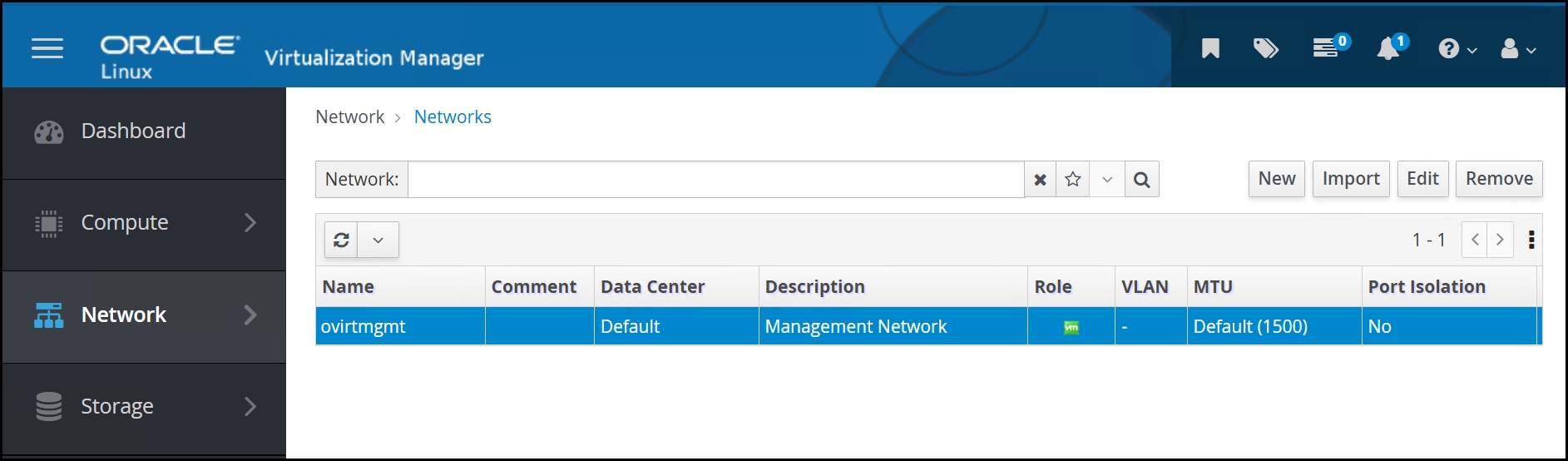This screenshot has height=461, width=1568.
Task: Click the New network button
Action: point(1277,179)
